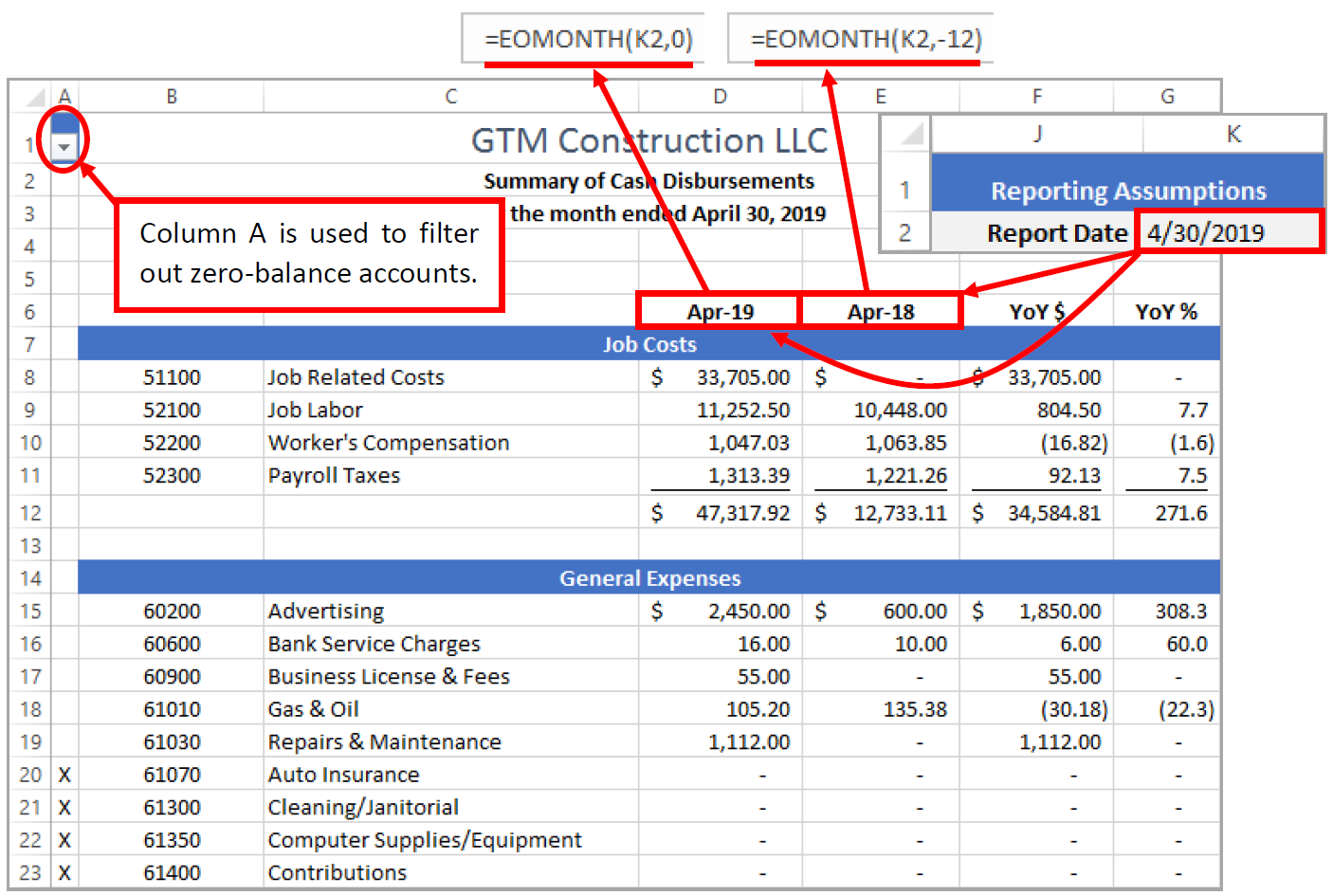
Task: Select the YoY % header cell
Action: pos(1167,309)
